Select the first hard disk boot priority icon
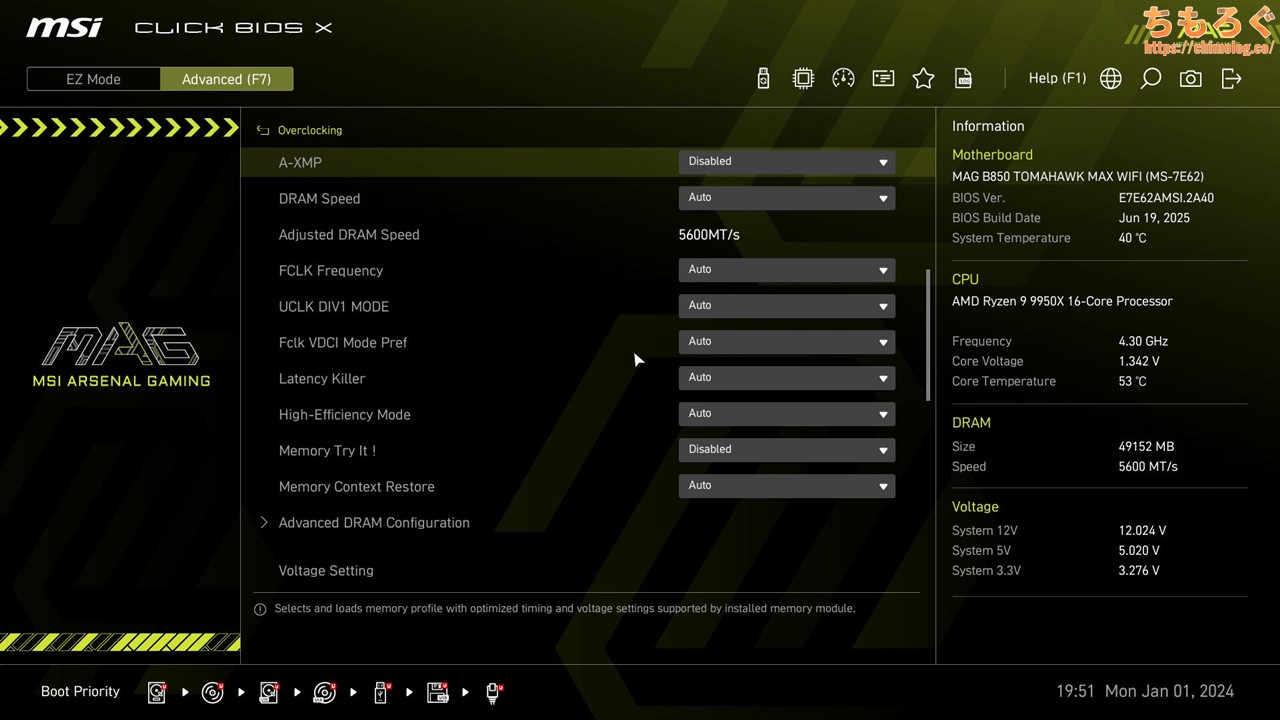Screen dimensions: 1280x720 (157, 692)
